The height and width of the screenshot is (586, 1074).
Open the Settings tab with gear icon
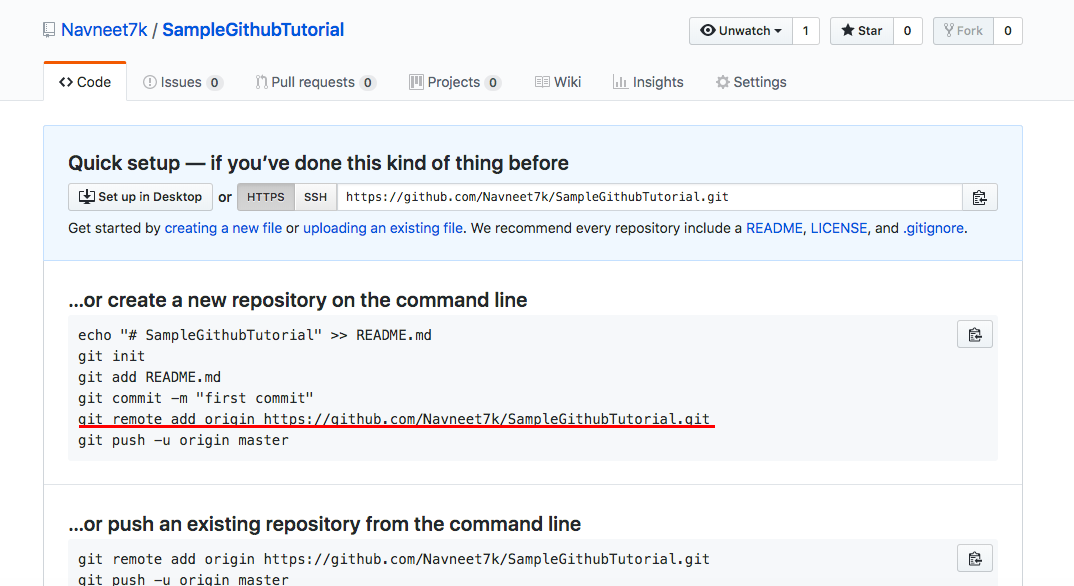751,82
